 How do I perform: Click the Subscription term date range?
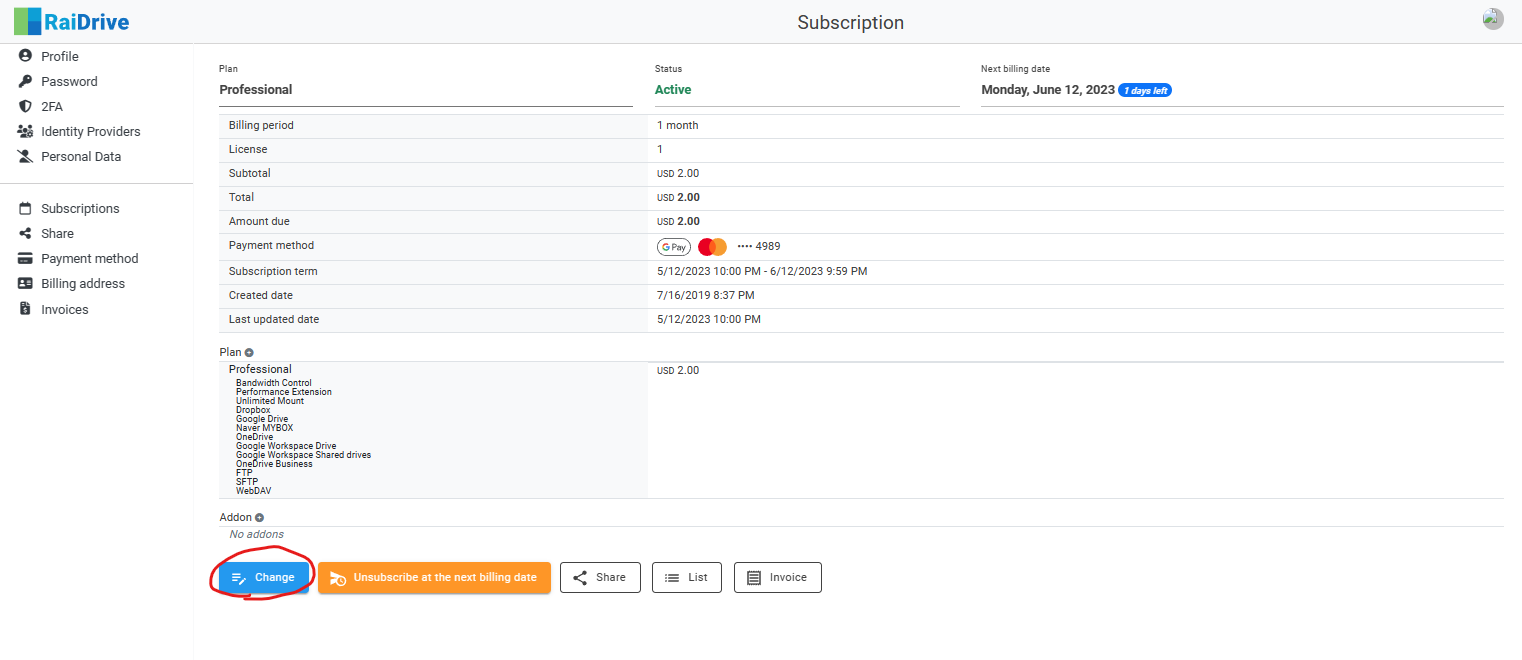762,272
